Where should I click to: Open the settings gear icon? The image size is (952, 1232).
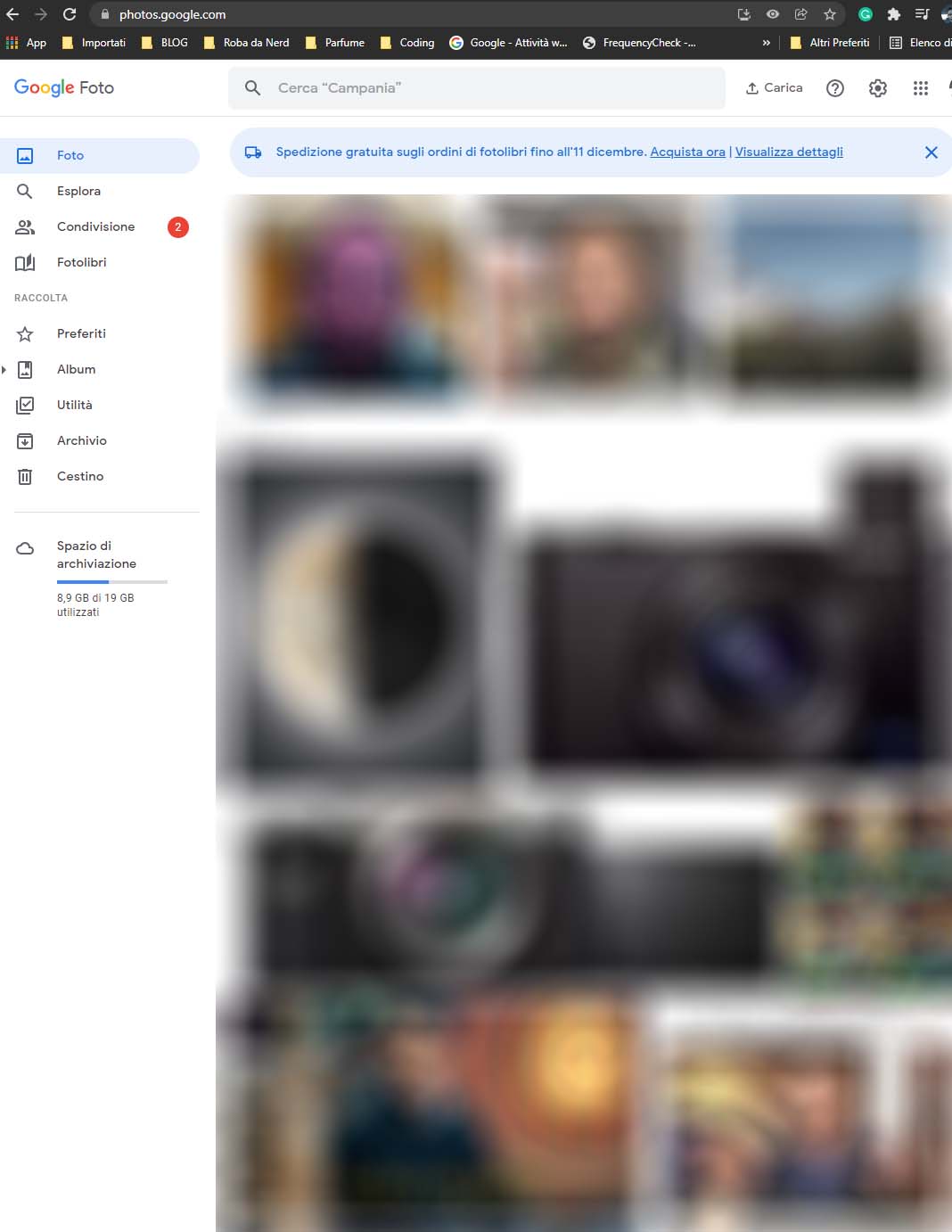coord(878,88)
